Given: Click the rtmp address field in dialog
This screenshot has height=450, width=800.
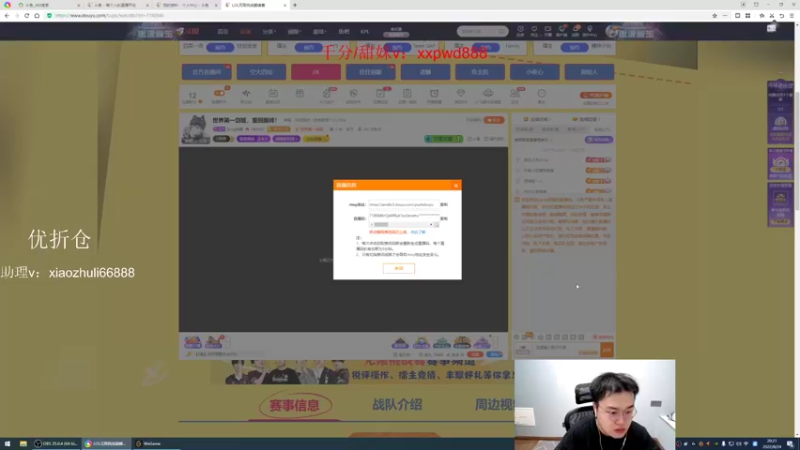Looking at the screenshot, I should click(403, 205).
